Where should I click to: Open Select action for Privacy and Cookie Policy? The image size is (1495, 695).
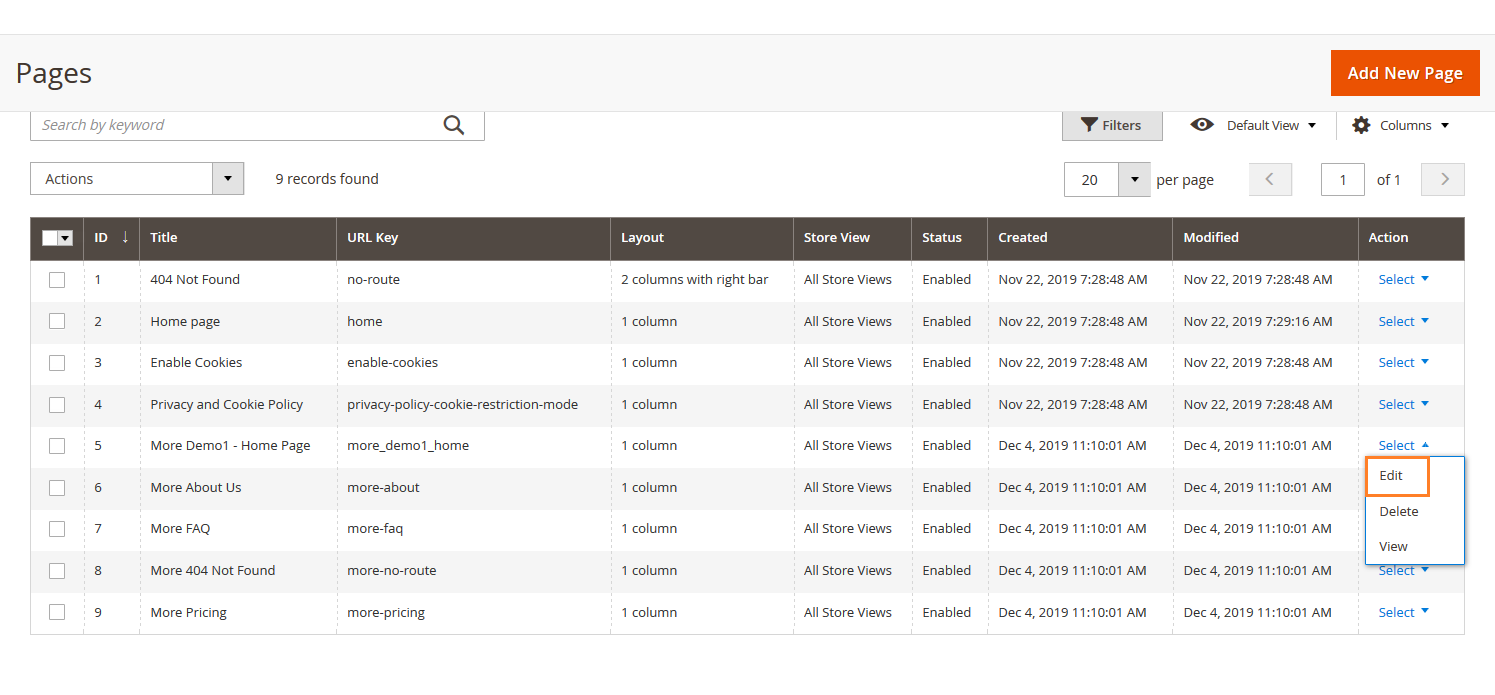[x=1403, y=405]
